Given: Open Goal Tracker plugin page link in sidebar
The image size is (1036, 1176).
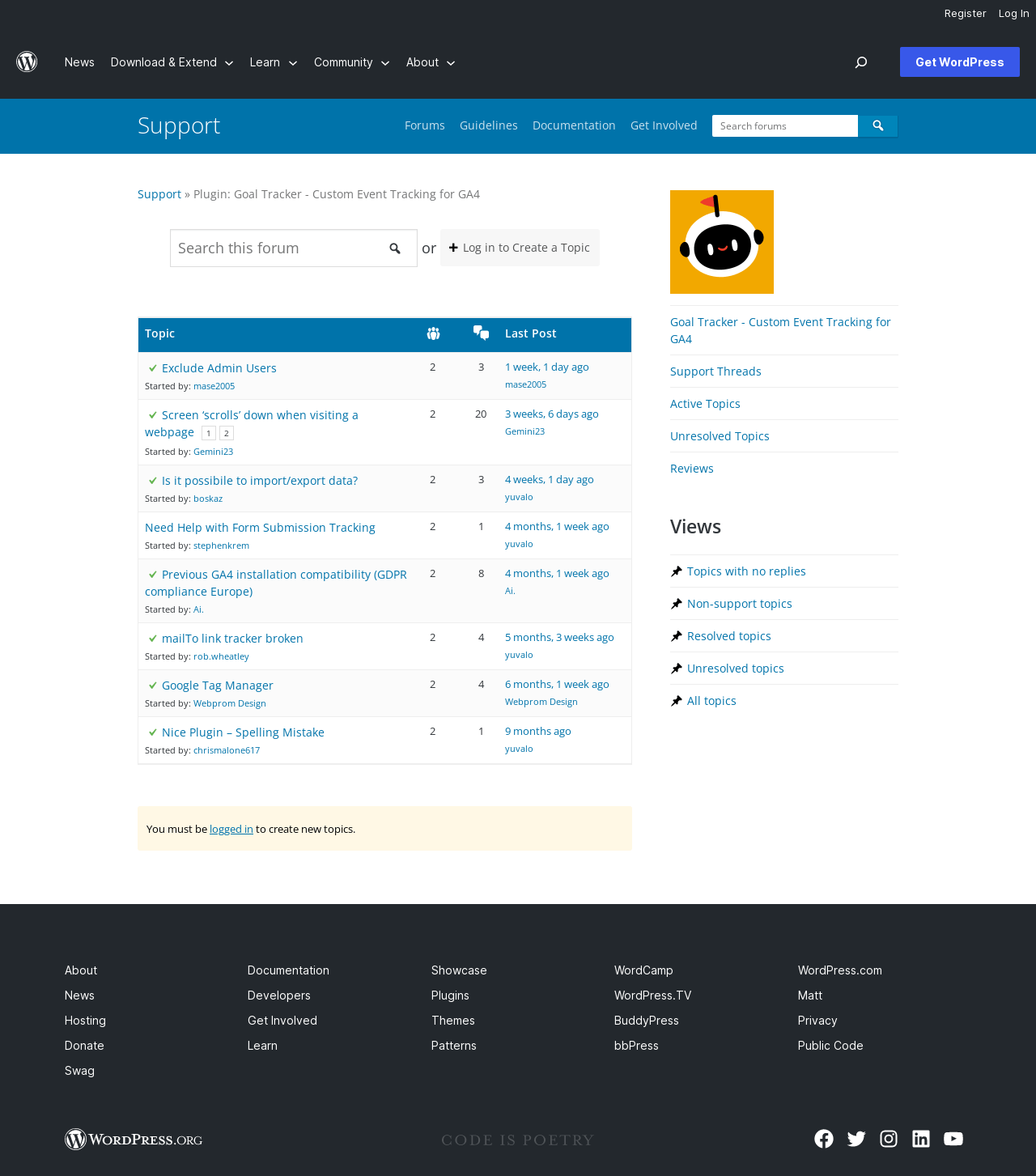Looking at the screenshot, I should pyautogui.click(x=780, y=330).
